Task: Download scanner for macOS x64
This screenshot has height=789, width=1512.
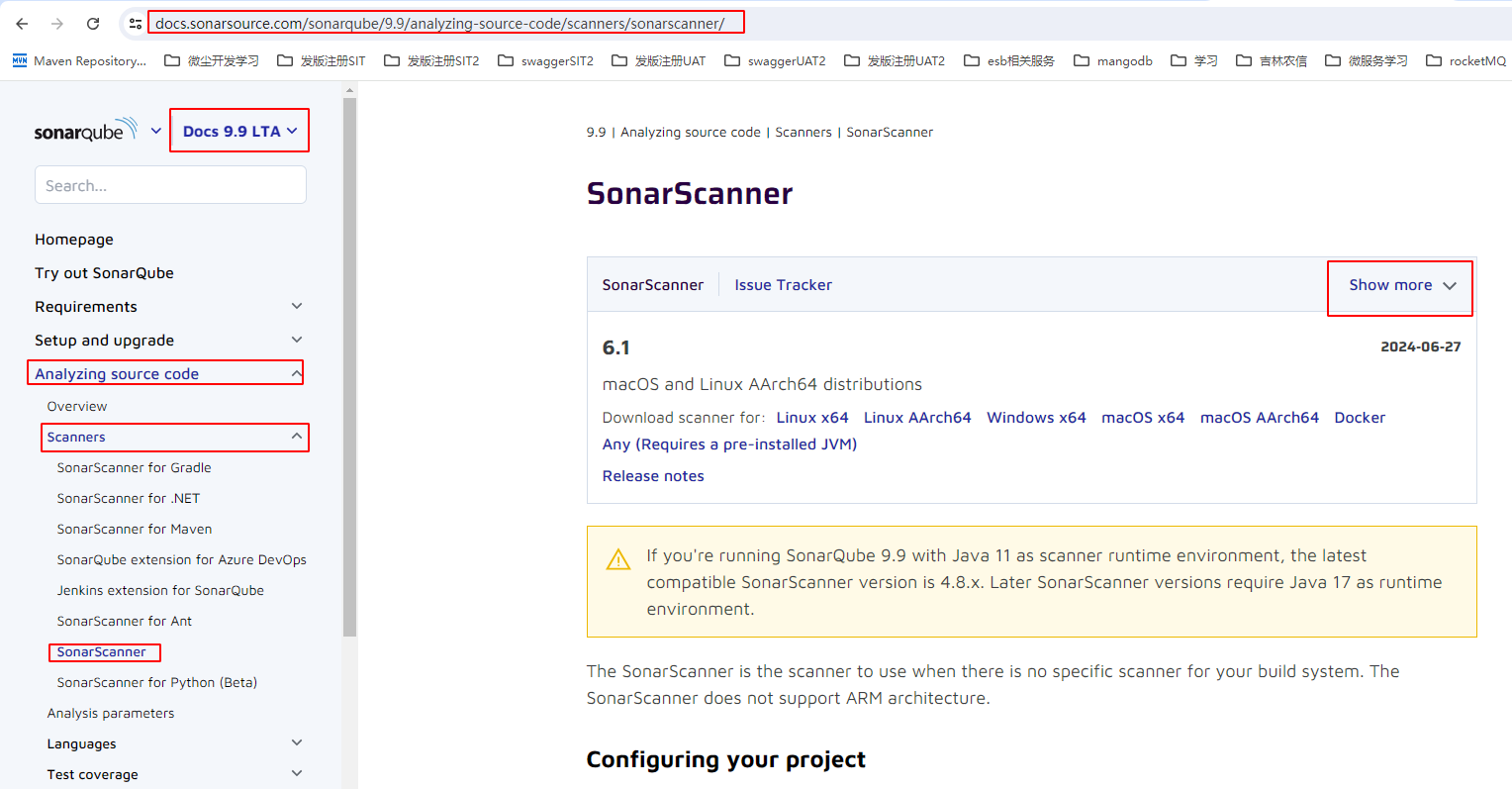Action: (x=1143, y=418)
